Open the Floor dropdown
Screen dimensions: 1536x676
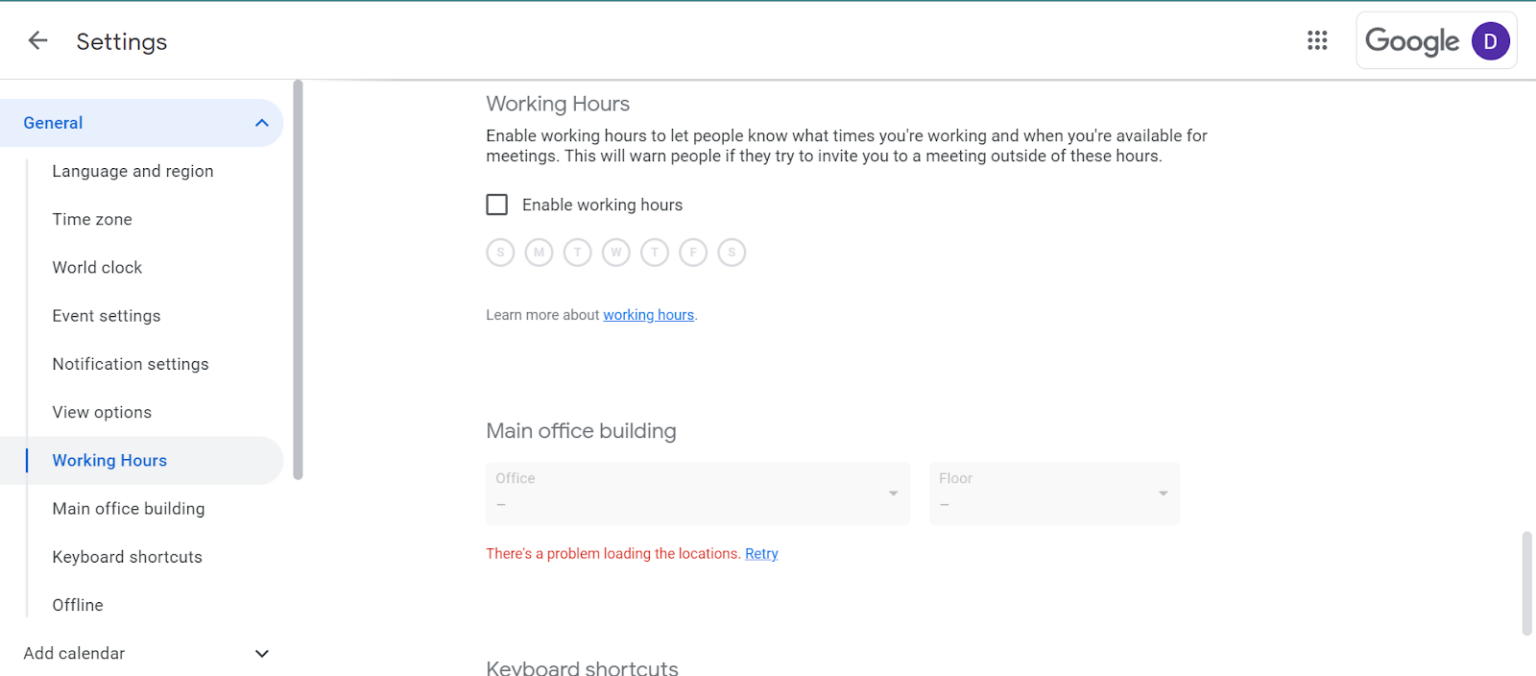[x=1054, y=493]
